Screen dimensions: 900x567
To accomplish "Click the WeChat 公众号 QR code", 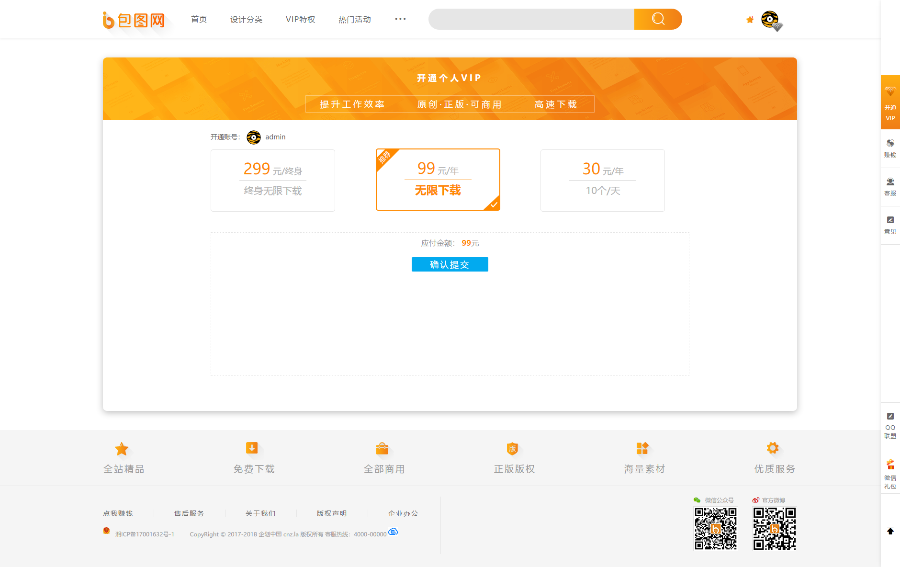I will (715, 529).
